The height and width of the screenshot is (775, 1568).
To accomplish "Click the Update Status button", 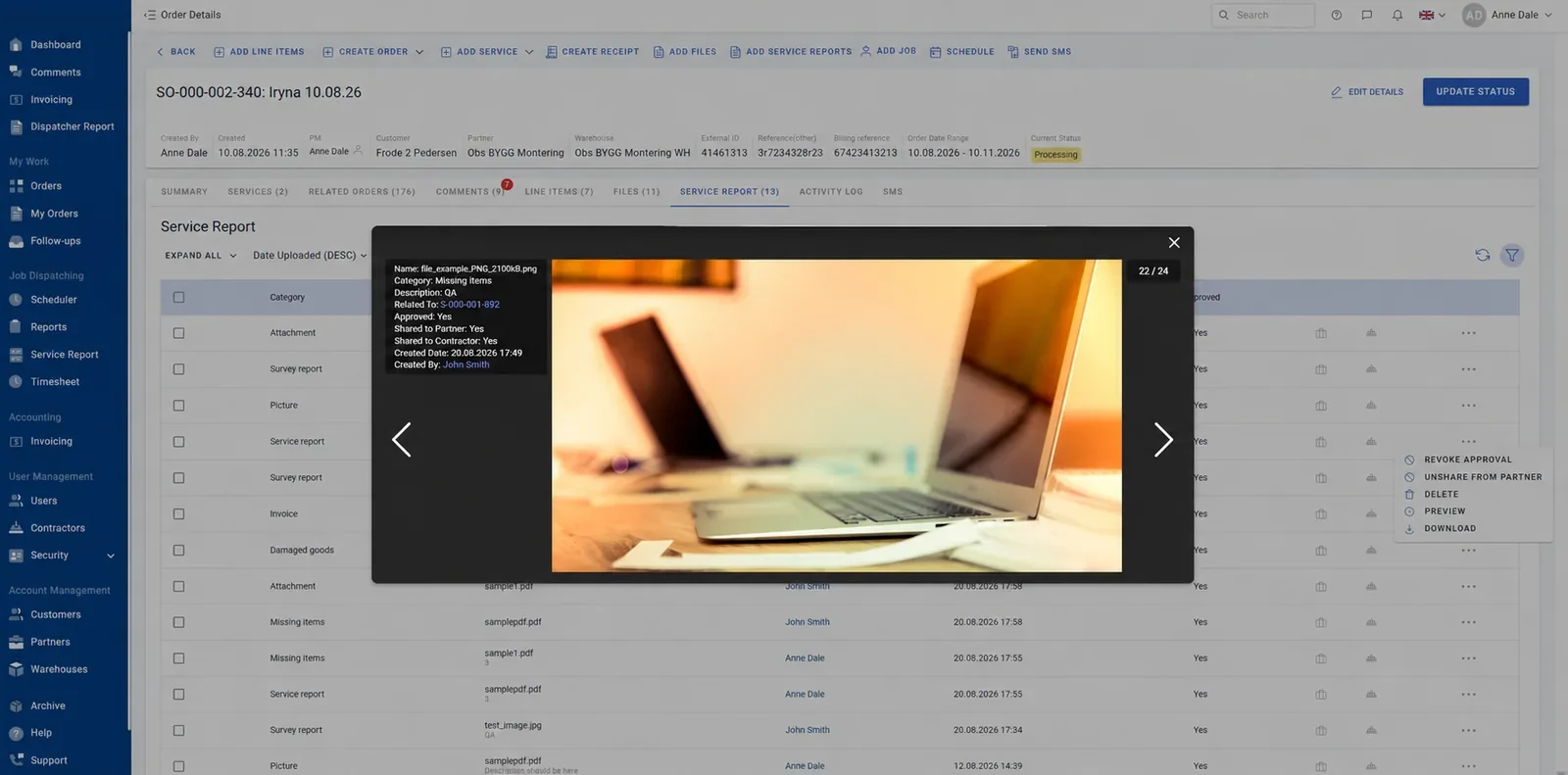I will pyautogui.click(x=1475, y=92).
